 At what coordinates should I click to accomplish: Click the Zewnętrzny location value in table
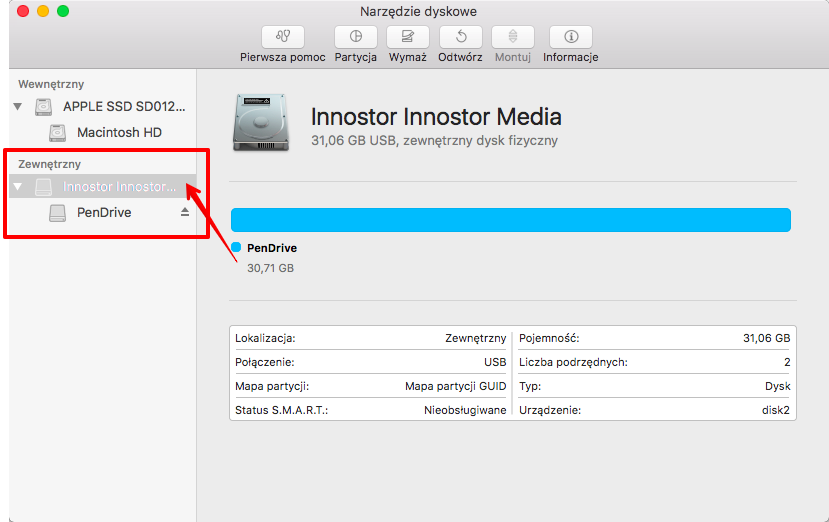475,338
